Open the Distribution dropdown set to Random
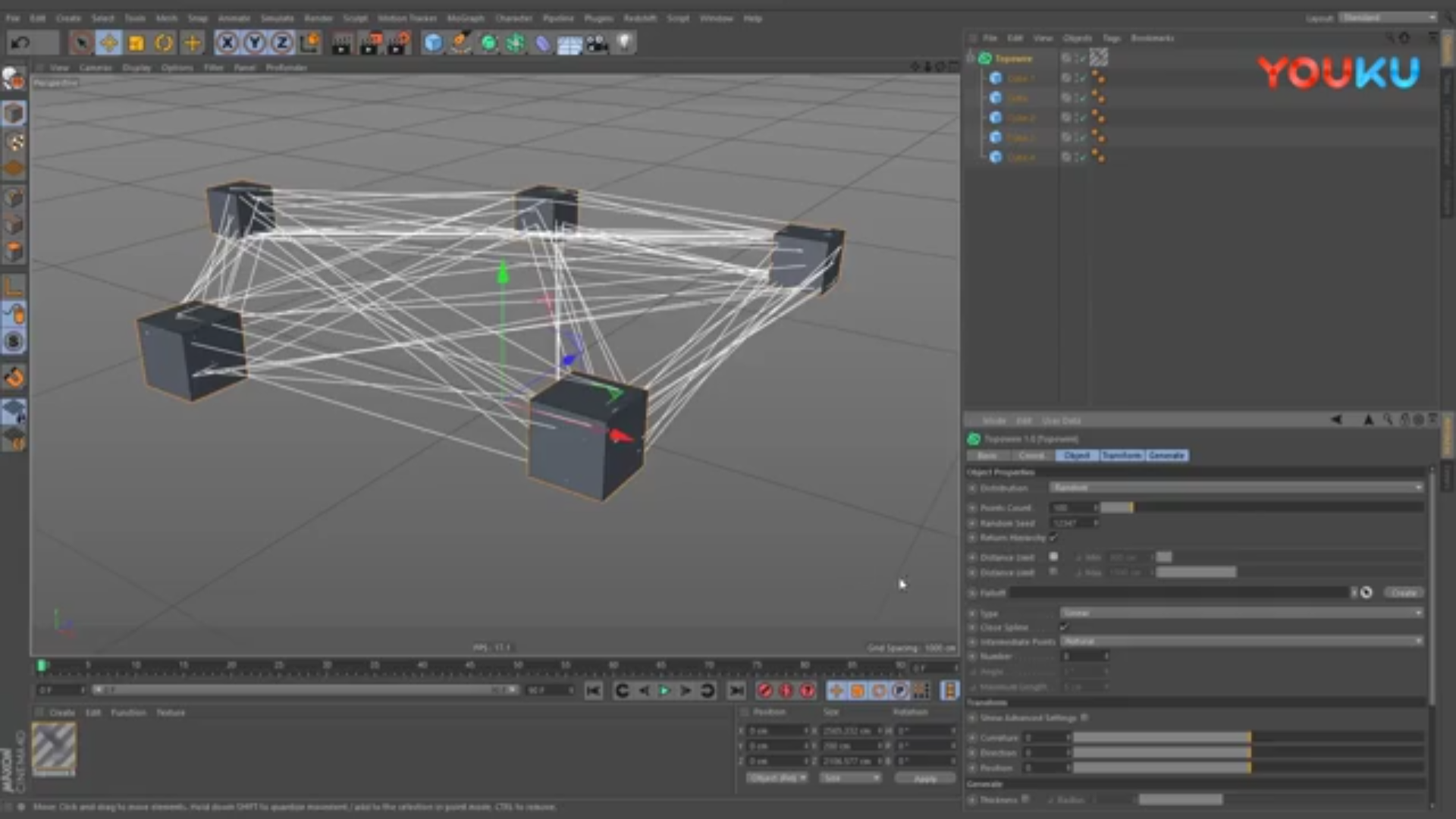Viewport: 1456px width, 819px height. click(x=1236, y=488)
